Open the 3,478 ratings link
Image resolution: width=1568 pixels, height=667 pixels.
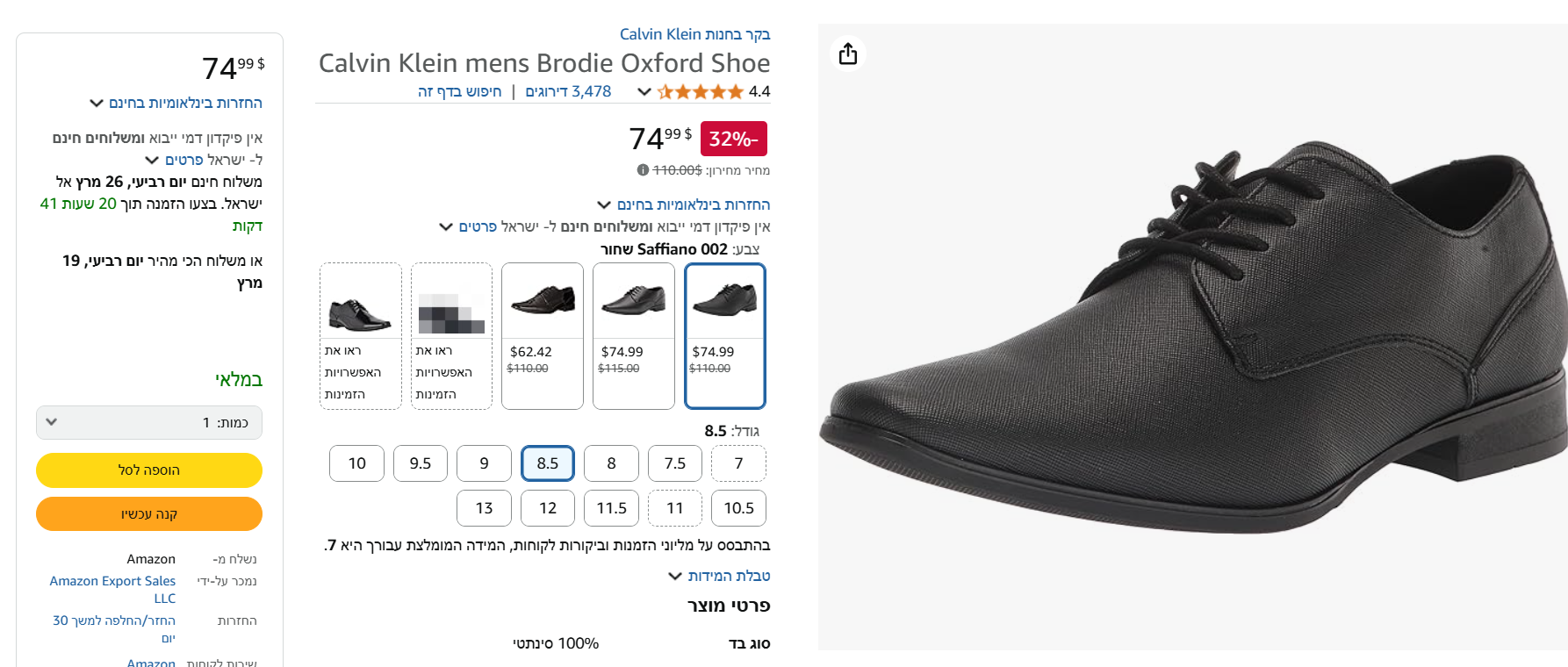[x=568, y=91]
